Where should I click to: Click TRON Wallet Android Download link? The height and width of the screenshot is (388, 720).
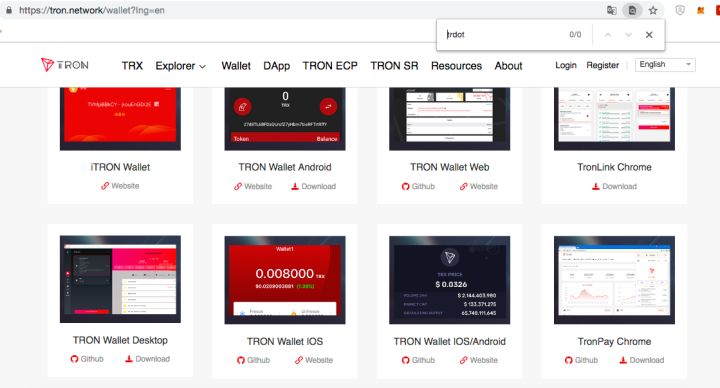[314, 186]
